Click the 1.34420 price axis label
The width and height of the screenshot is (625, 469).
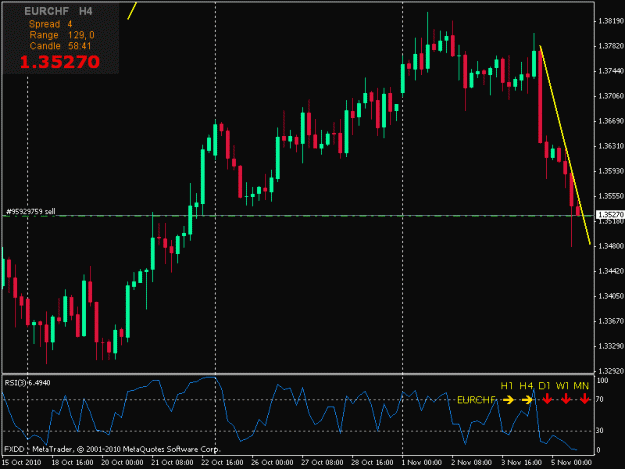tap(611, 271)
